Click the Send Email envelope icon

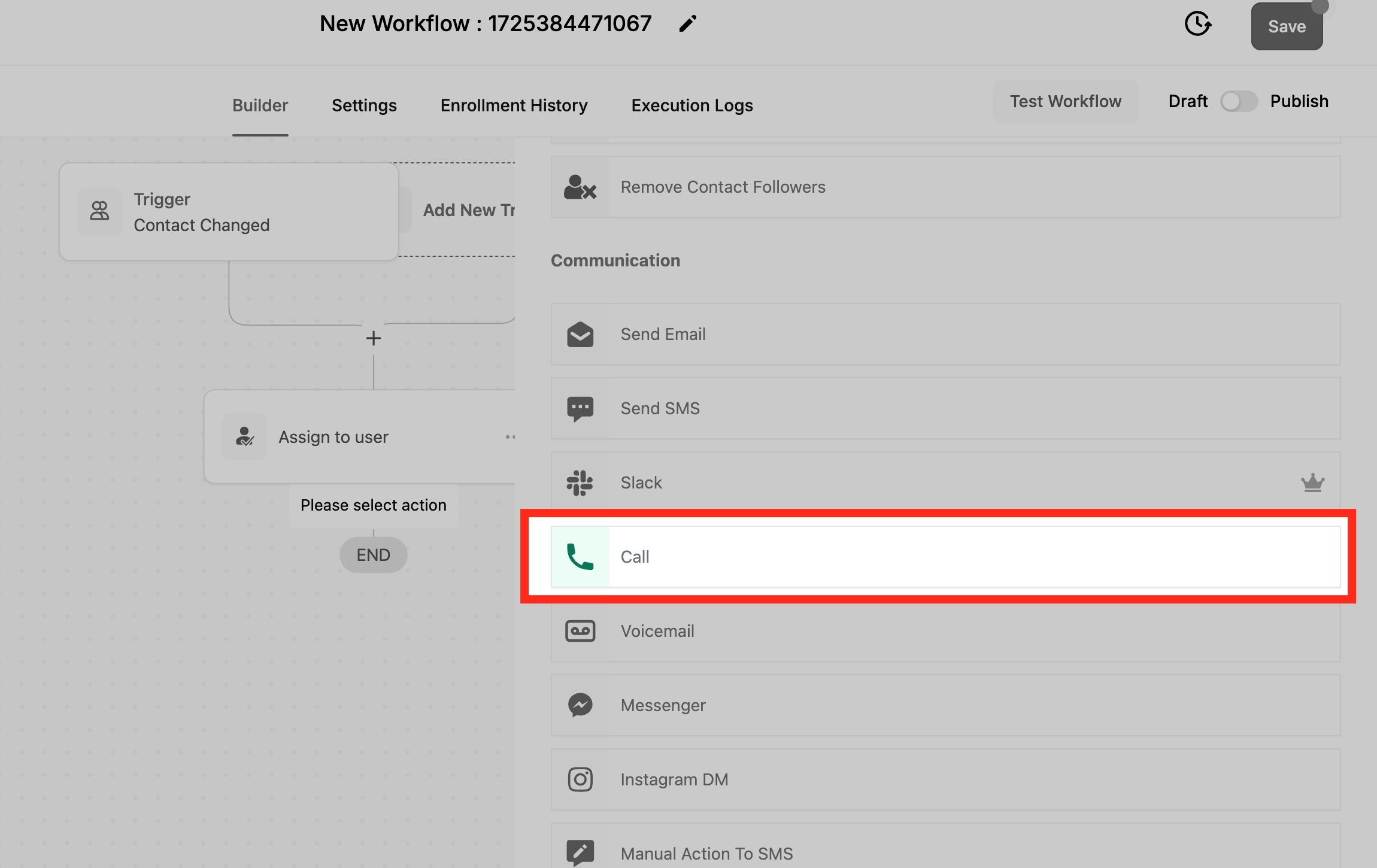pos(580,334)
